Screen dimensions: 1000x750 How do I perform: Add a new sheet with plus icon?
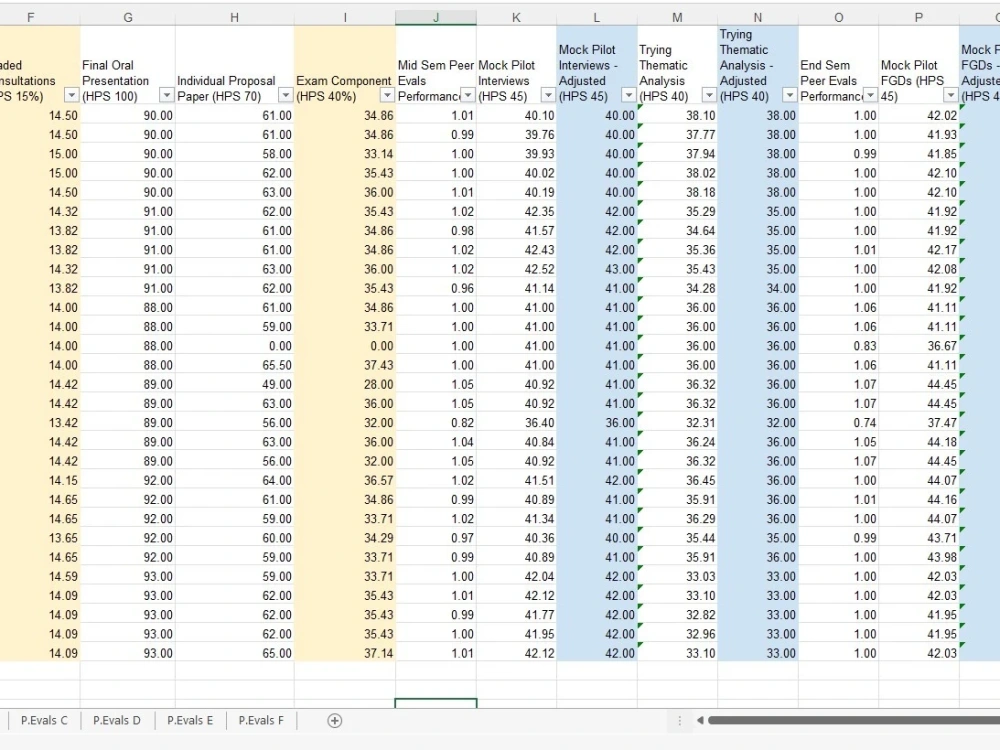(334, 721)
